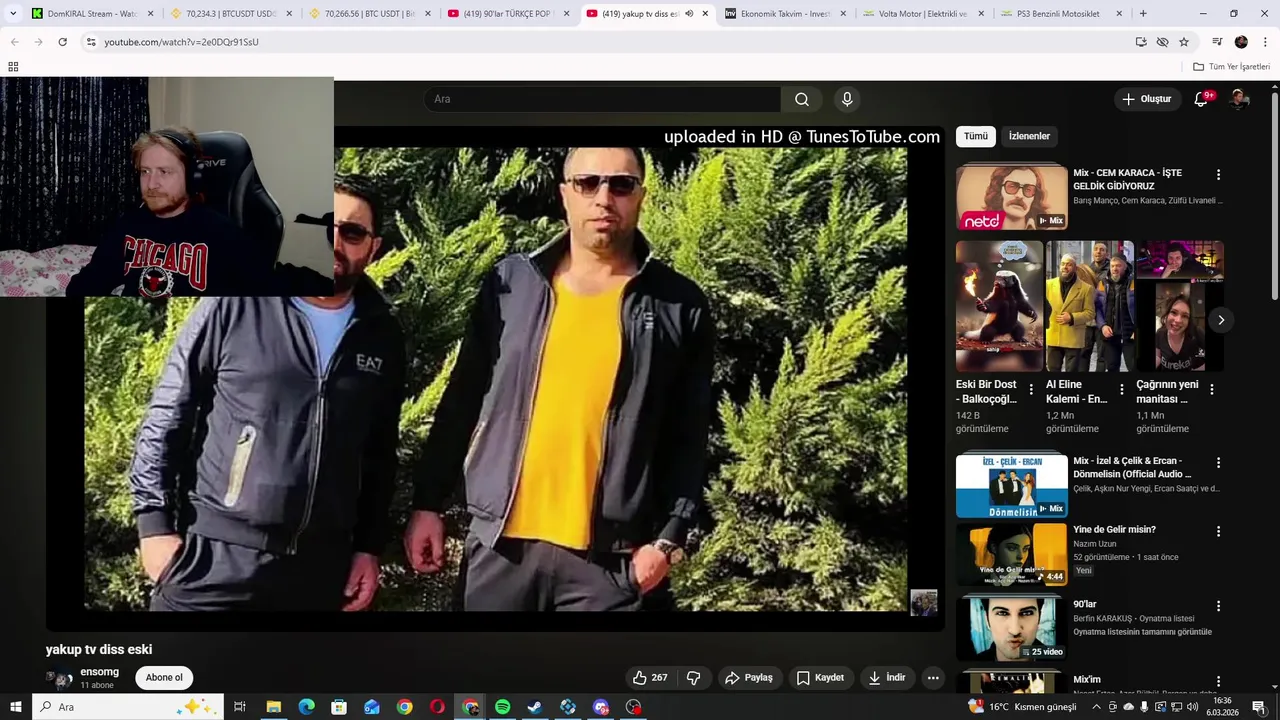
Task: Open YouTube notifications bell
Action: (x=1202, y=99)
